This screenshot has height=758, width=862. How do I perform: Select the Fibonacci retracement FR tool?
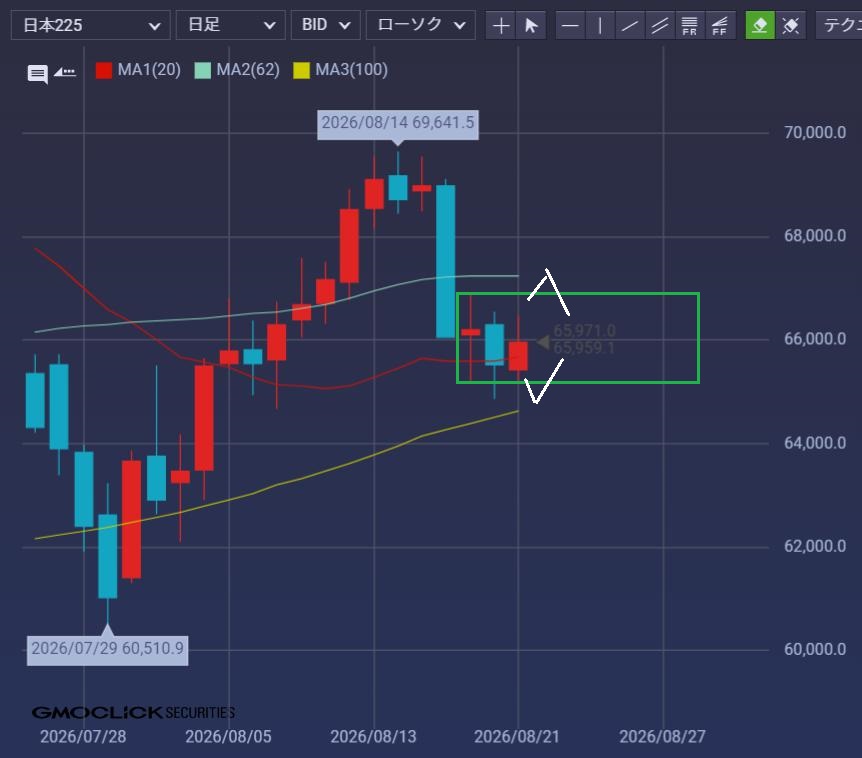[x=689, y=25]
